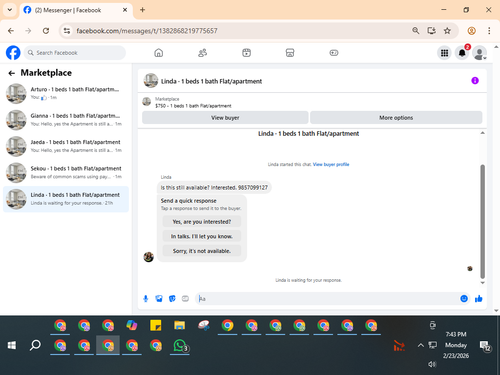Click the View buyer button
This screenshot has height=375, width=500.
pos(225,118)
